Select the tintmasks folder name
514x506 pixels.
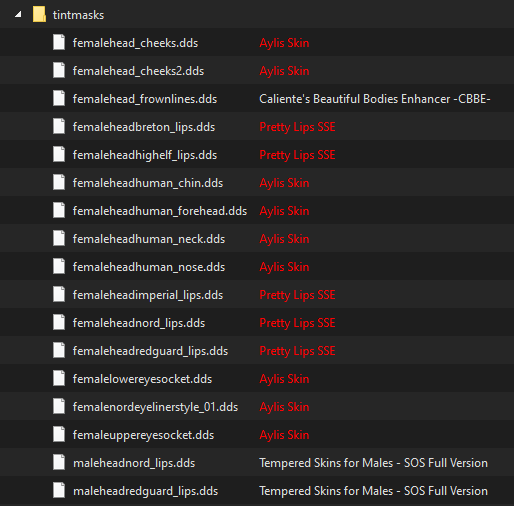click(x=78, y=15)
